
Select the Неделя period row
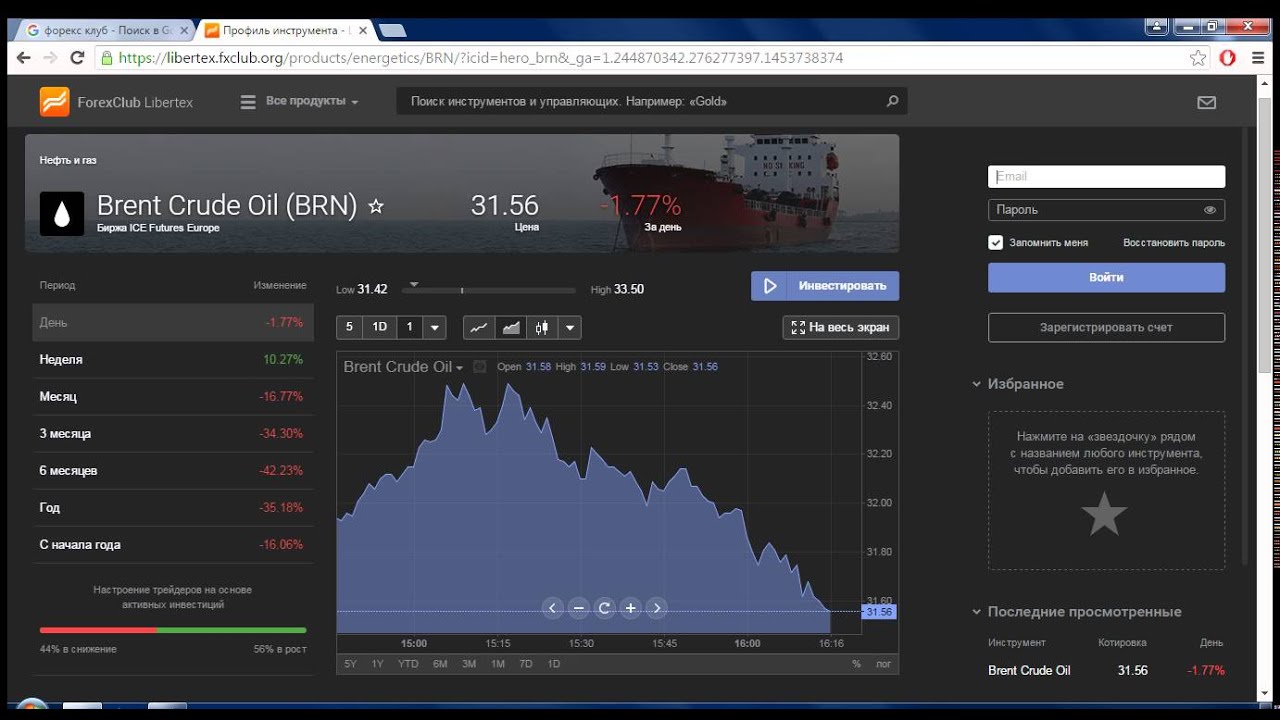coord(172,359)
